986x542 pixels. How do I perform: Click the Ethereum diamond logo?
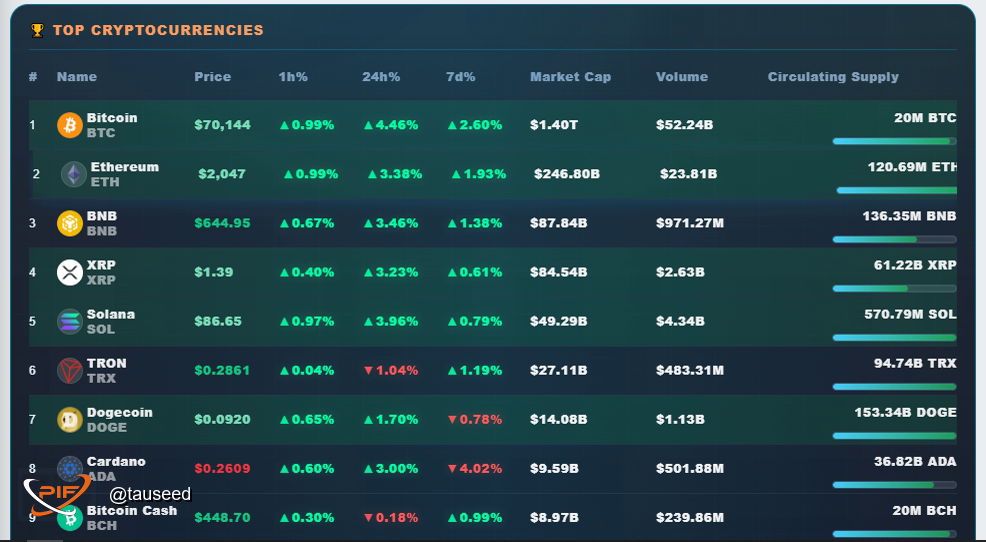point(74,174)
